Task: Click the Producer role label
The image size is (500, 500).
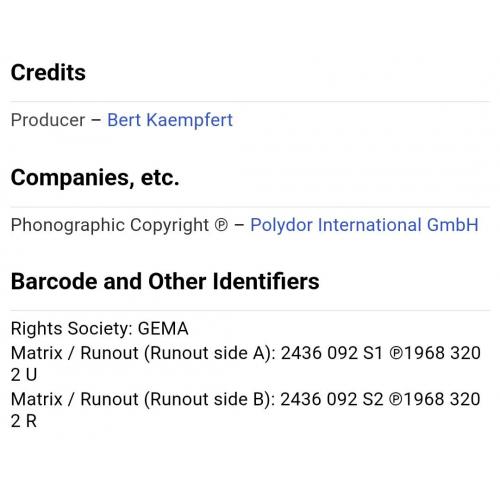Action: 48,120
